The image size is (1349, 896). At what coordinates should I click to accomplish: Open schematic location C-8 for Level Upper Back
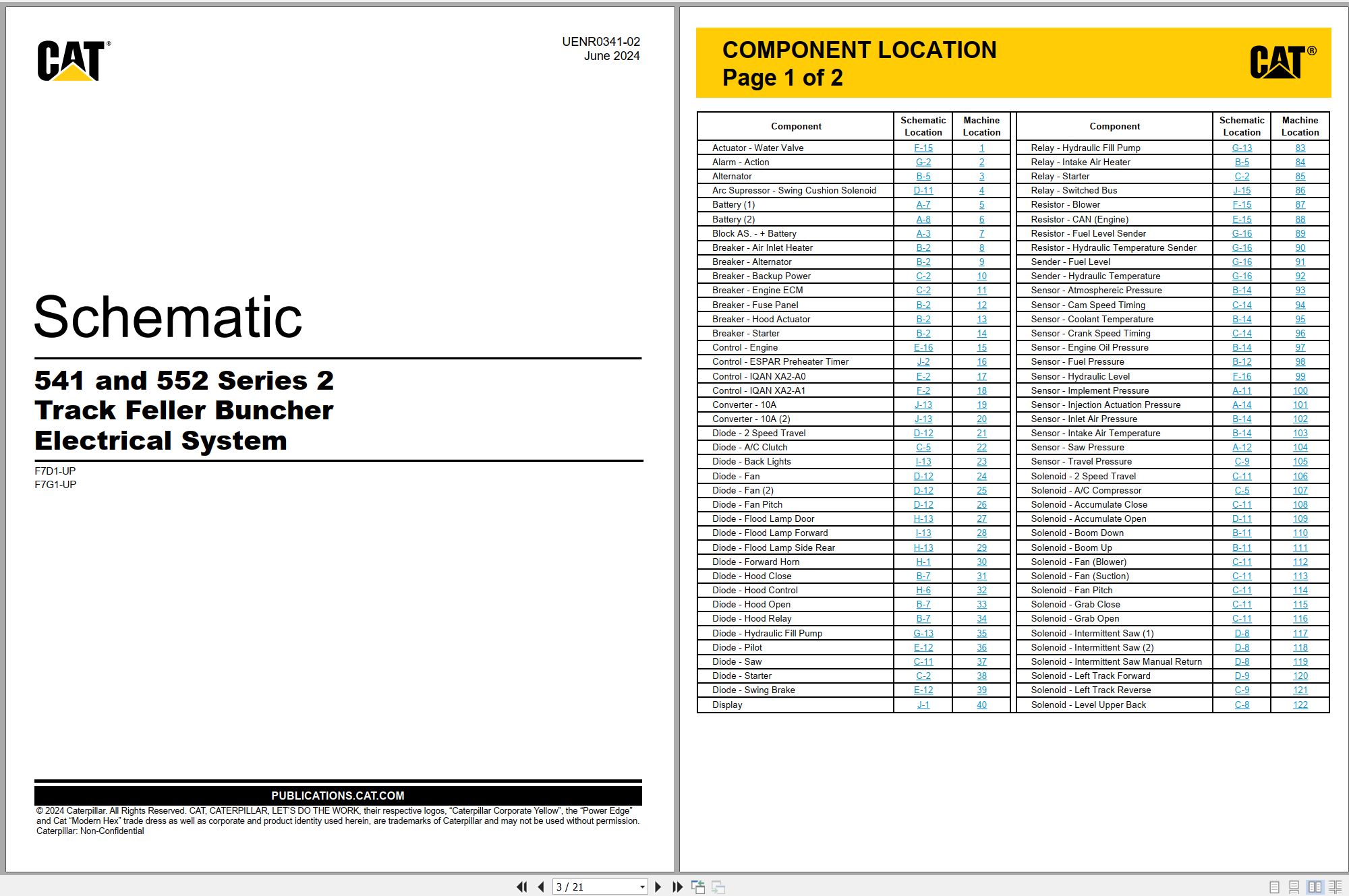click(1242, 705)
